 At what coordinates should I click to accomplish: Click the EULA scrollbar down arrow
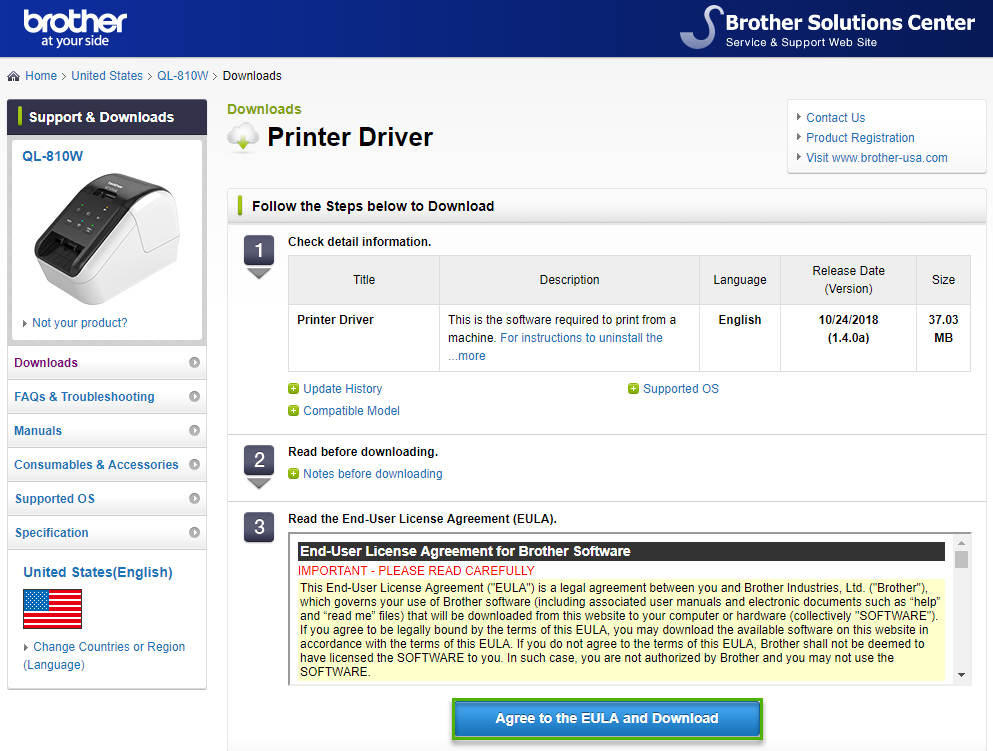(x=962, y=675)
